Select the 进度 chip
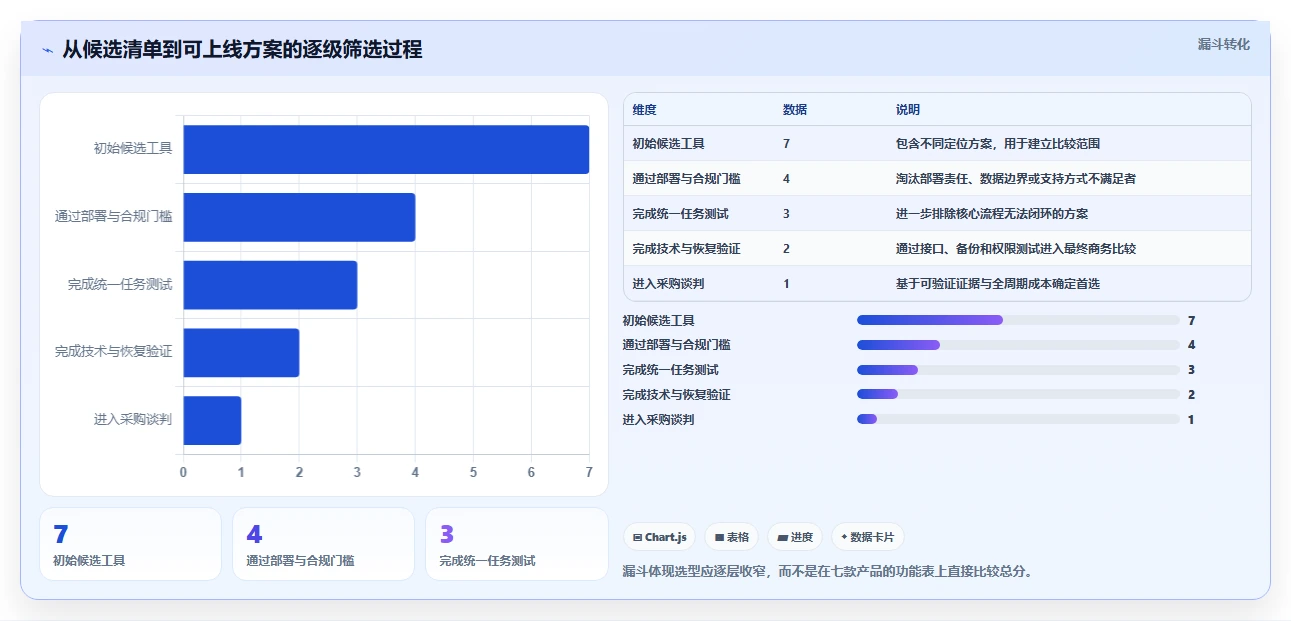 tap(795, 537)
